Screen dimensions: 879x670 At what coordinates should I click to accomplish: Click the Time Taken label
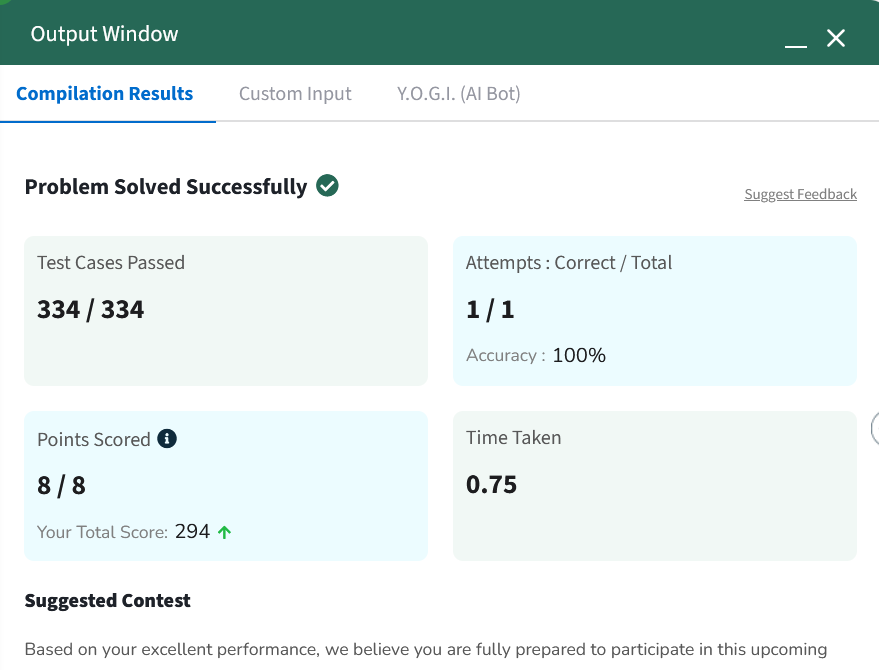tap(513, 437)
